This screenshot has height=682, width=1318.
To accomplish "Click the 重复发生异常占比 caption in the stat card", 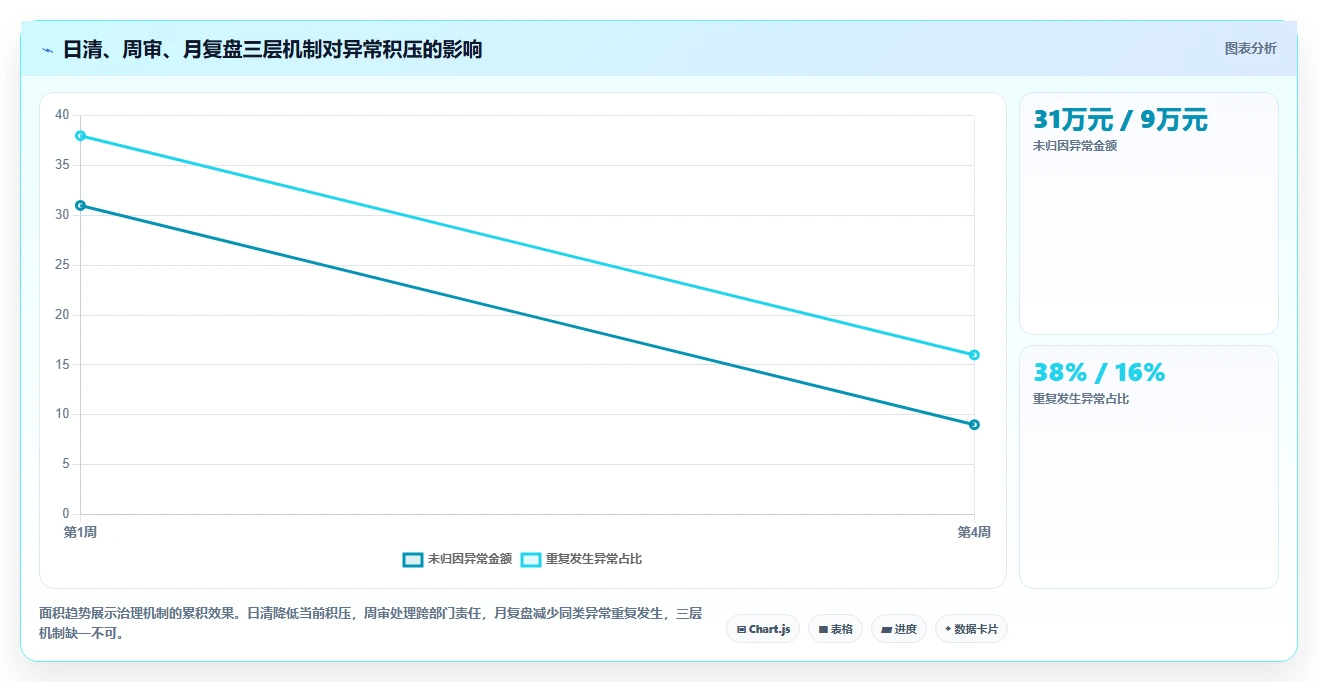I will point(1081,399).
